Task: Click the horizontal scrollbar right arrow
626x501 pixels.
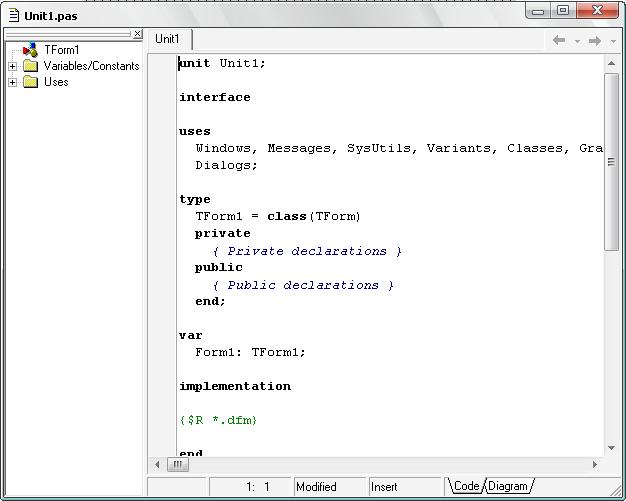Action: point(595,464)
